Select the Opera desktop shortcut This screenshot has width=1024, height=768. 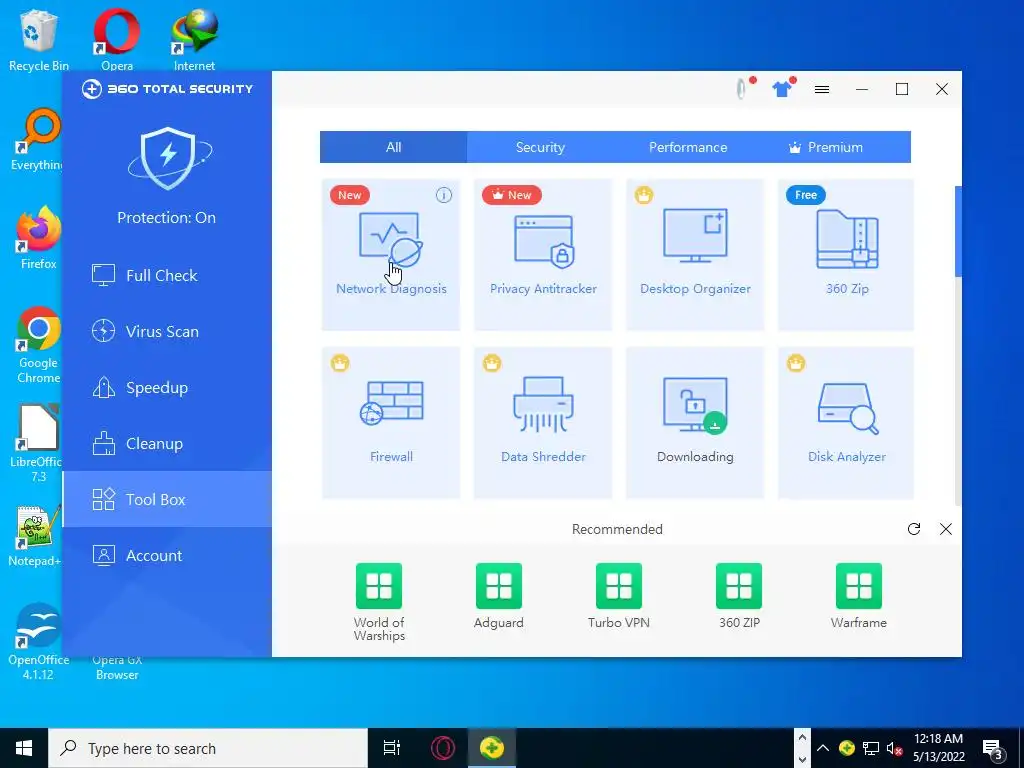(x=117, y=40)
